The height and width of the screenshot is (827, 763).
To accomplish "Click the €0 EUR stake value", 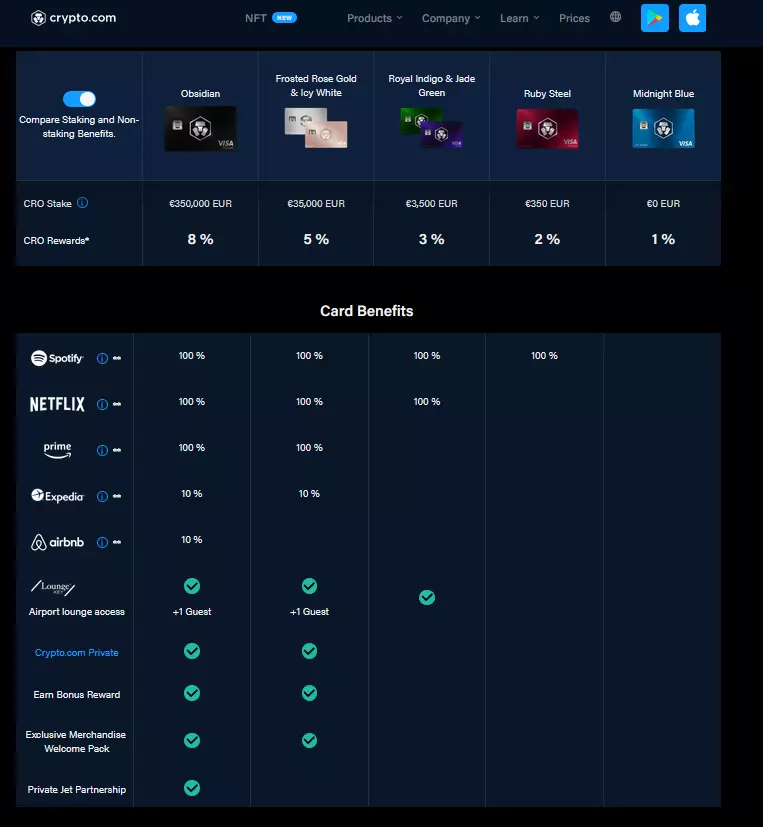I will (x=663, y=204).
